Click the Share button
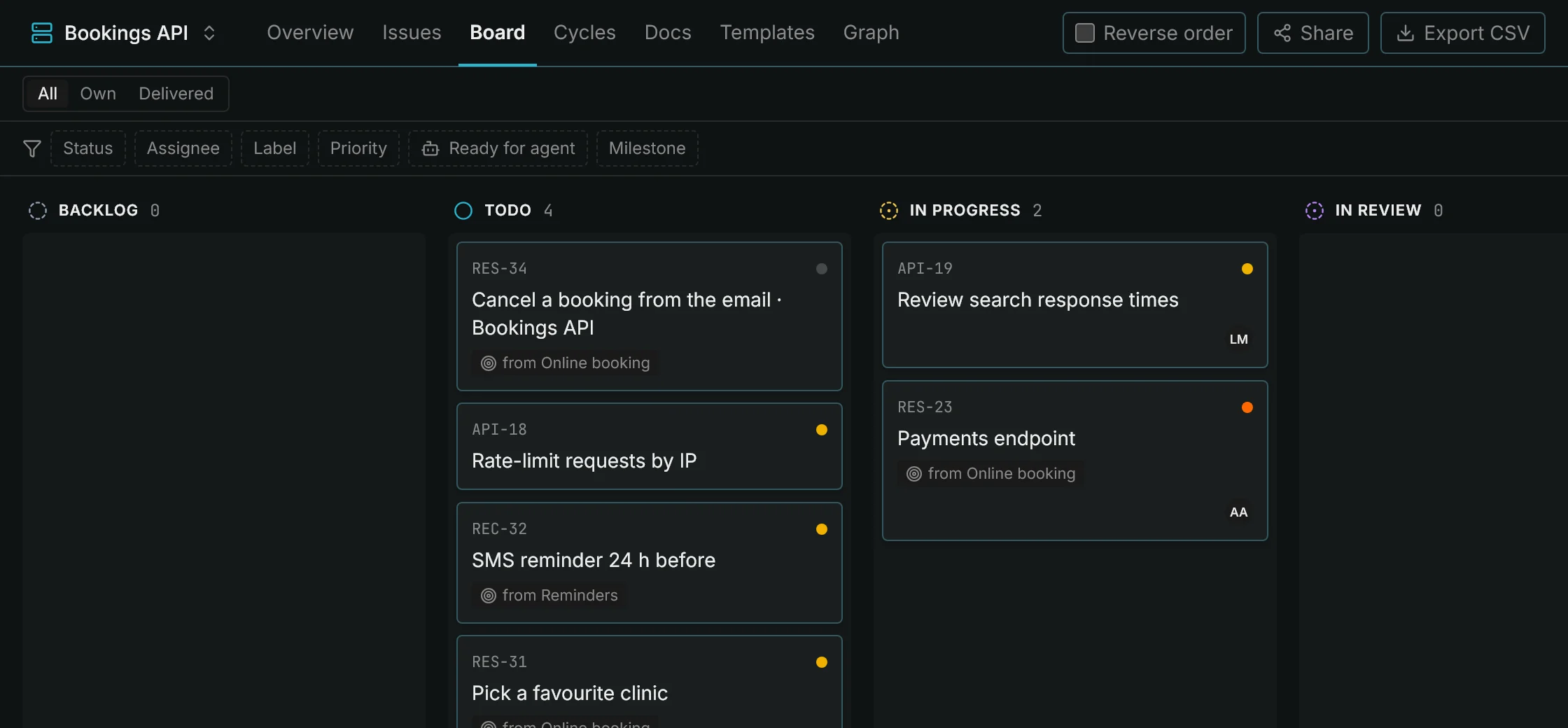The image size is (1568, 728). (x=1313, y=33)
